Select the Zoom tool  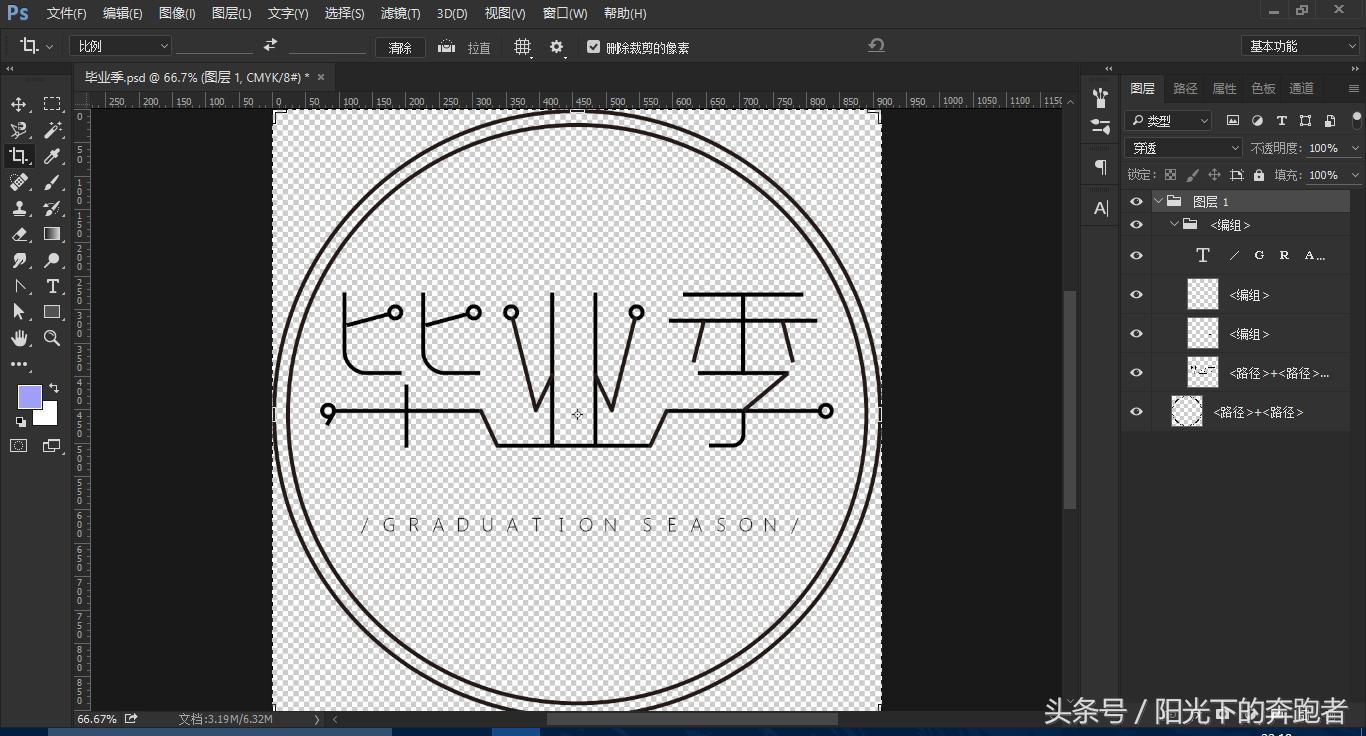click(x=52, y=338)
